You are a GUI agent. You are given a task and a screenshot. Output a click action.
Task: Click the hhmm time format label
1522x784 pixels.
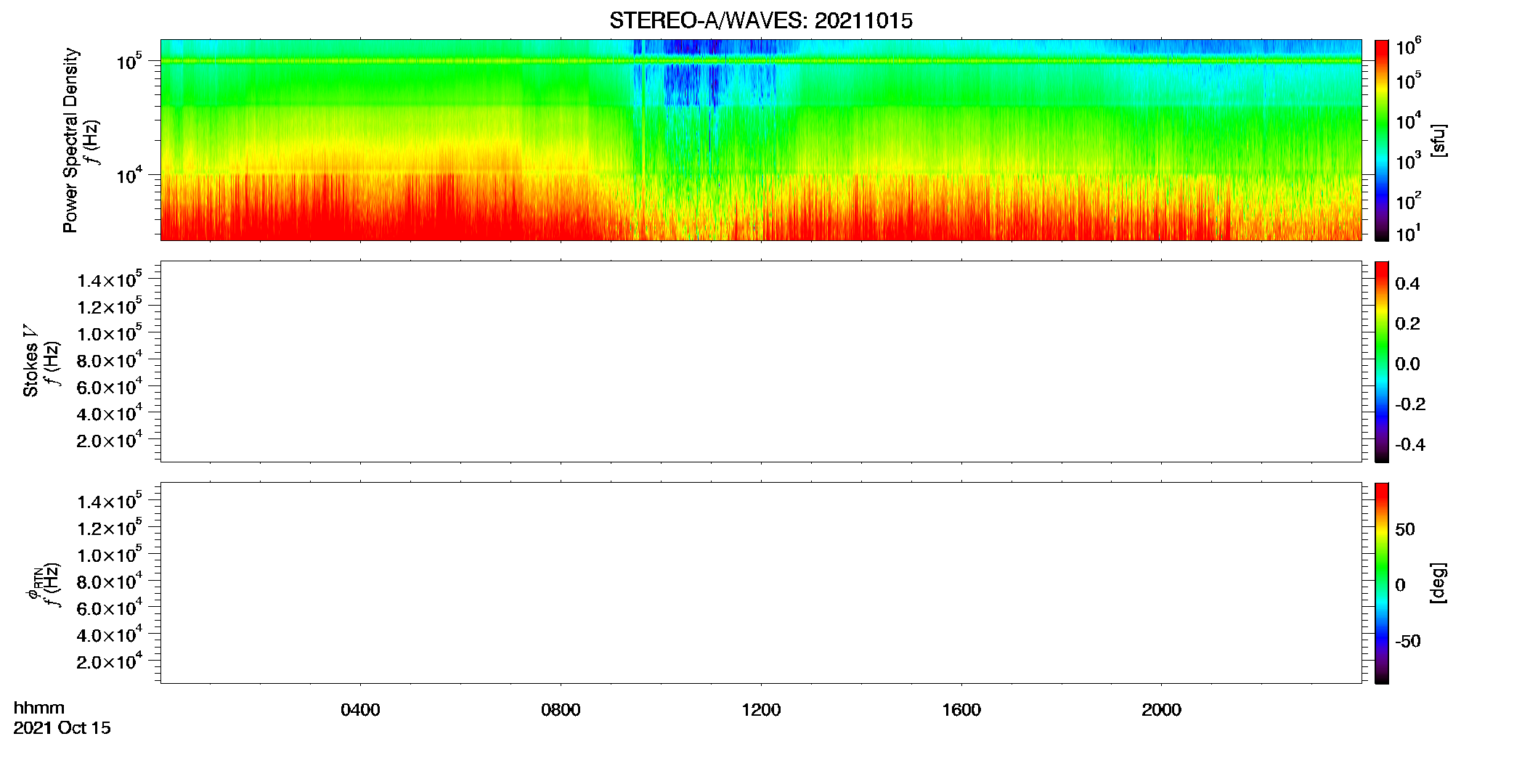[x=39, y=709]
